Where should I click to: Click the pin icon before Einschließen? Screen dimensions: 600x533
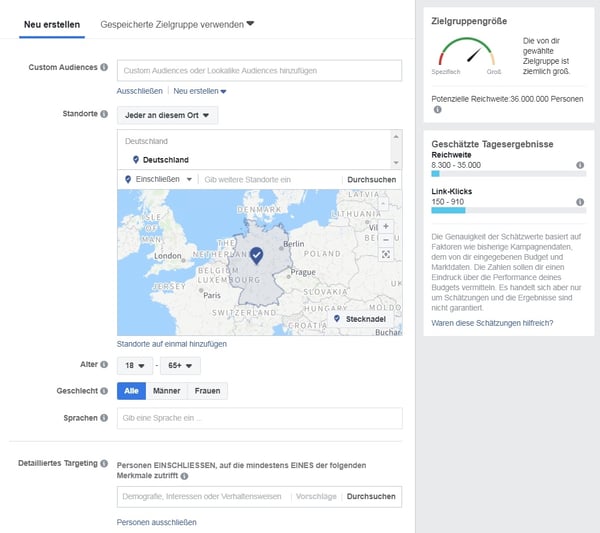[x=128, y=179]
